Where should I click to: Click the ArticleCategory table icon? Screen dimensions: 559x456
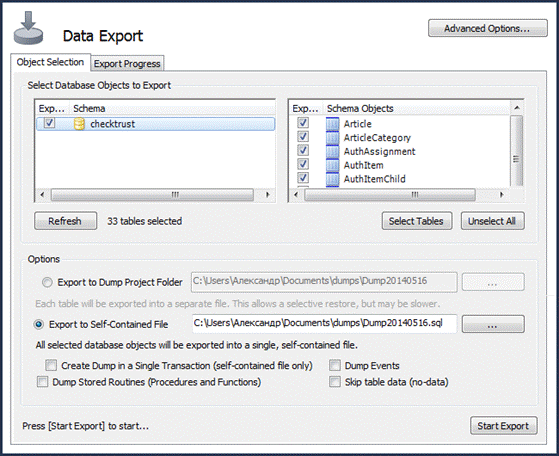[332, 138]
